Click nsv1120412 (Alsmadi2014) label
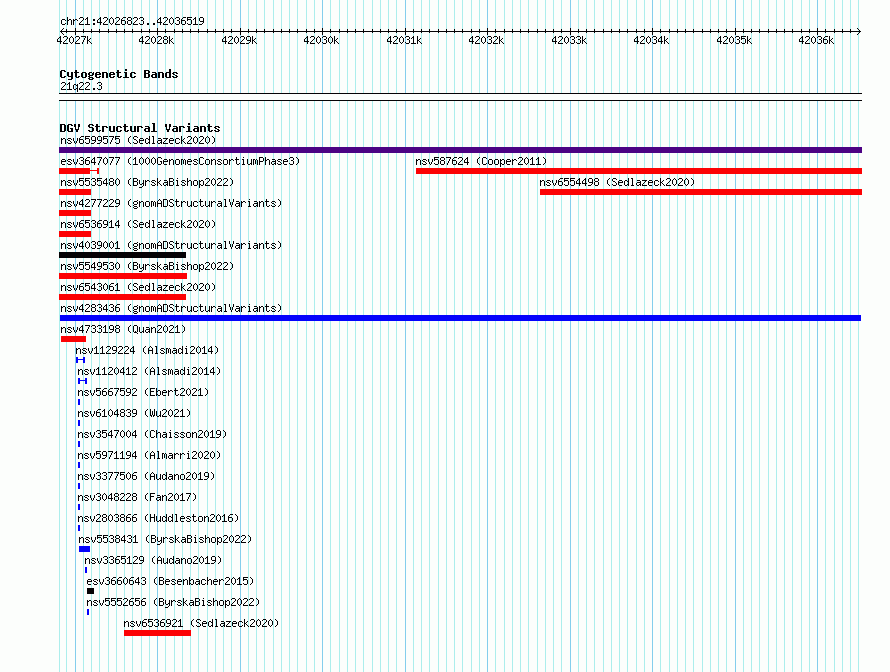This screenshot has height=672, width=890. click(x=149, y=371)
